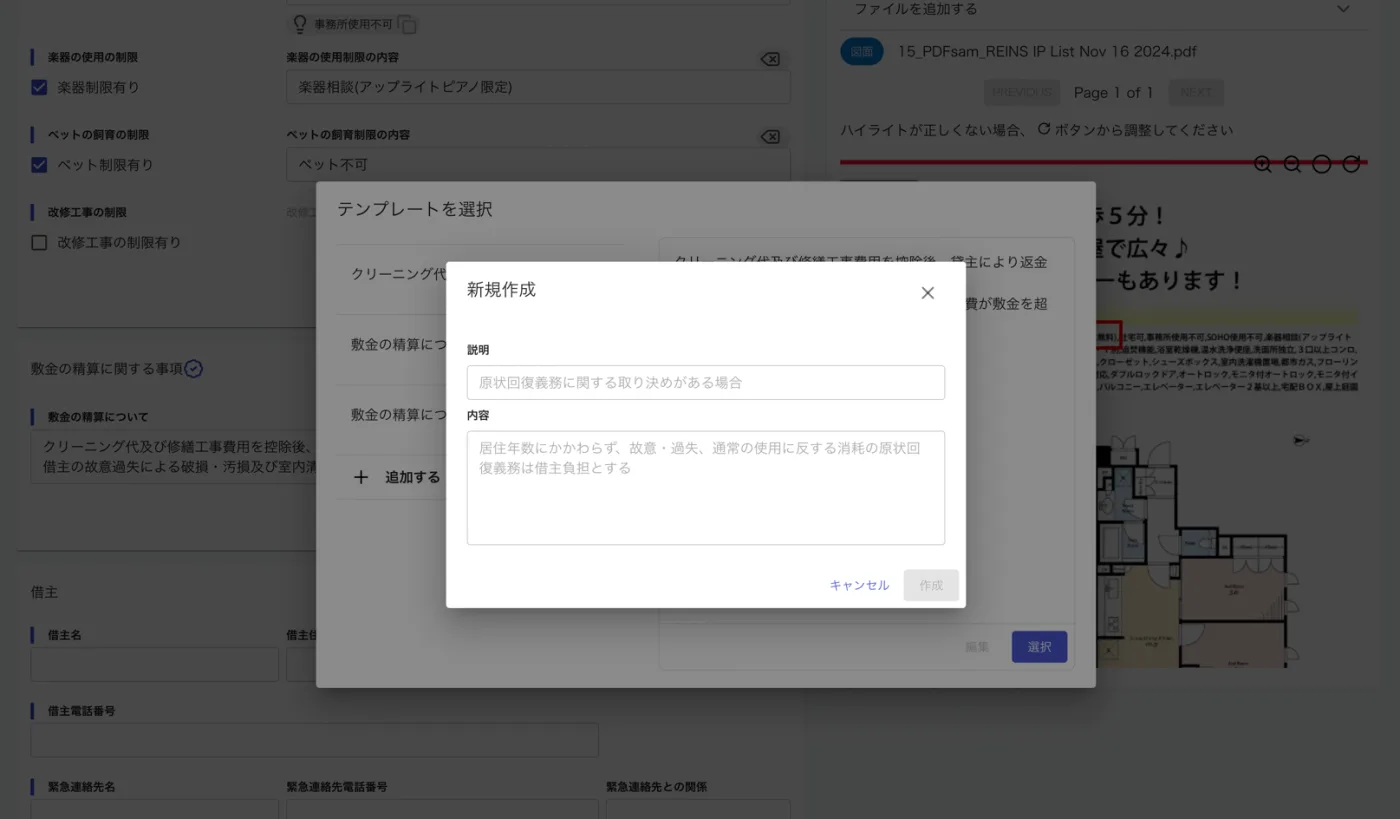The height and width of the screenshot is (819, 1400).
Task: Click the 選択 button in template dialog
Action: 1039,647
